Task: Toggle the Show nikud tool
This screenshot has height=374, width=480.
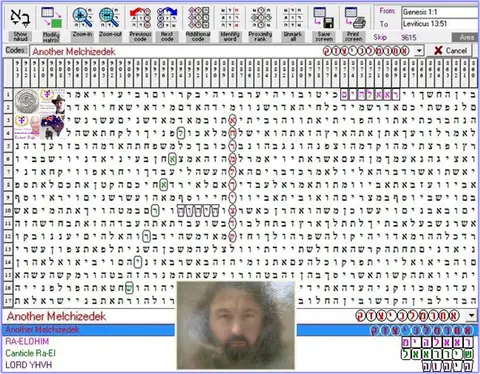Action: pyautogui.click(x=20, y=24)
